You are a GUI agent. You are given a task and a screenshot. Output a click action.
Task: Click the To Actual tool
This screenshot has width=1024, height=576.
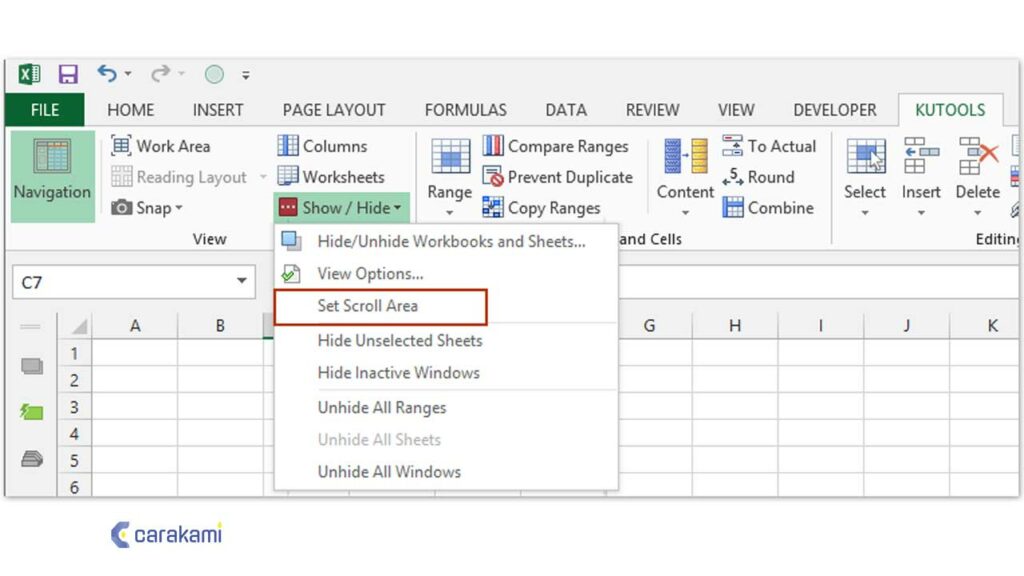(769, 146)
